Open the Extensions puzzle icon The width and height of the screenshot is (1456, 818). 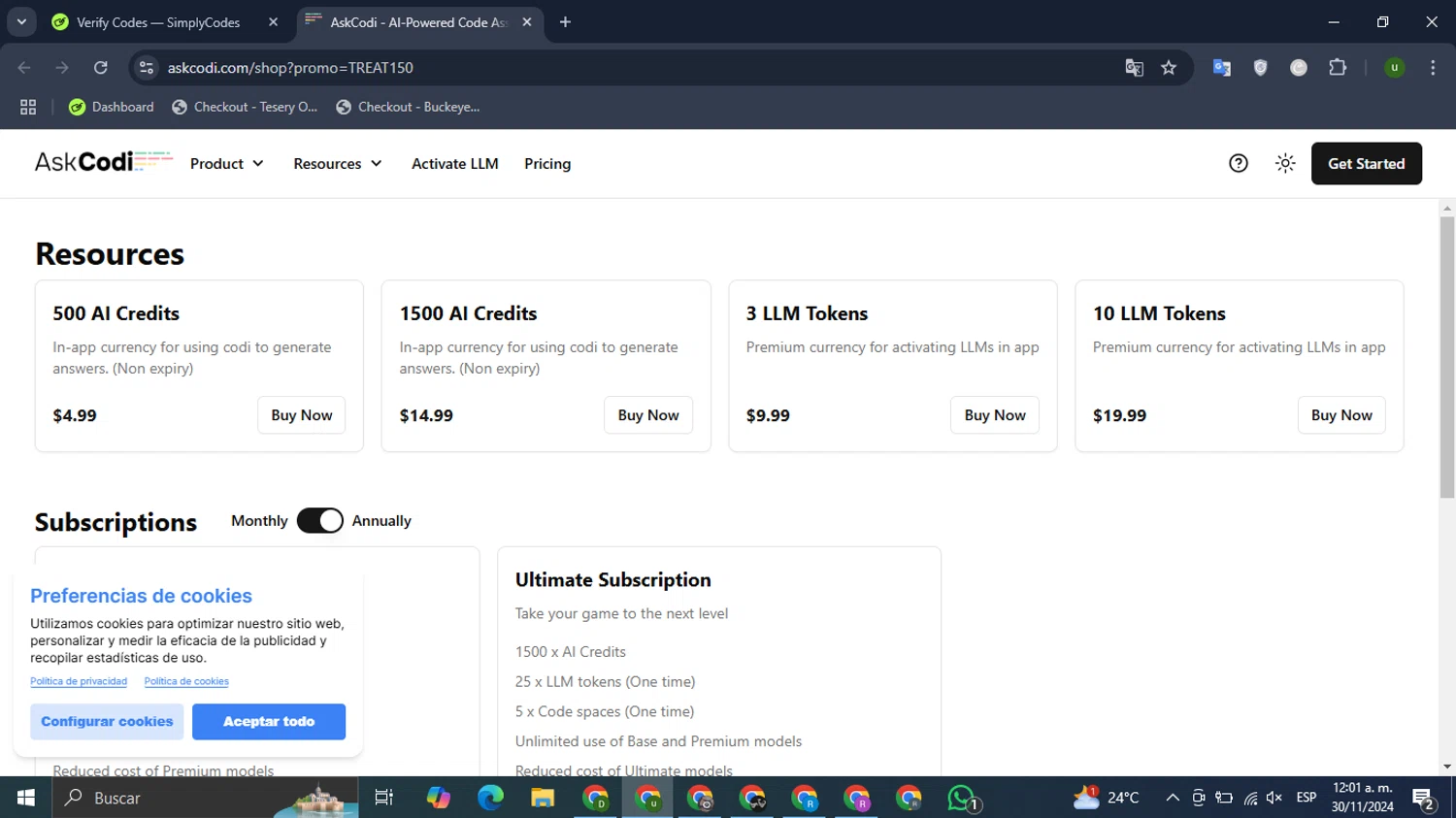pos(1338,67)
